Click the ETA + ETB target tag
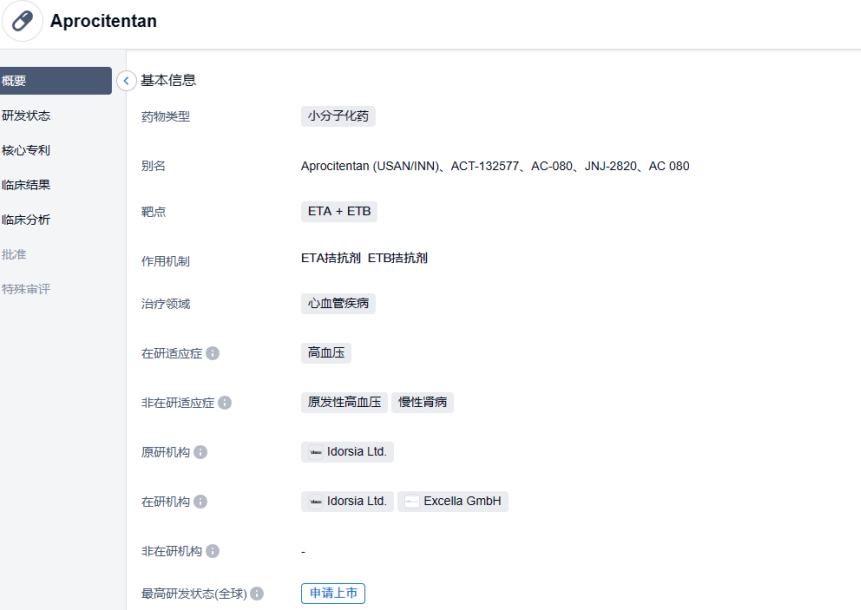Viewport: 861px width, 610px height. click(339, 212)
